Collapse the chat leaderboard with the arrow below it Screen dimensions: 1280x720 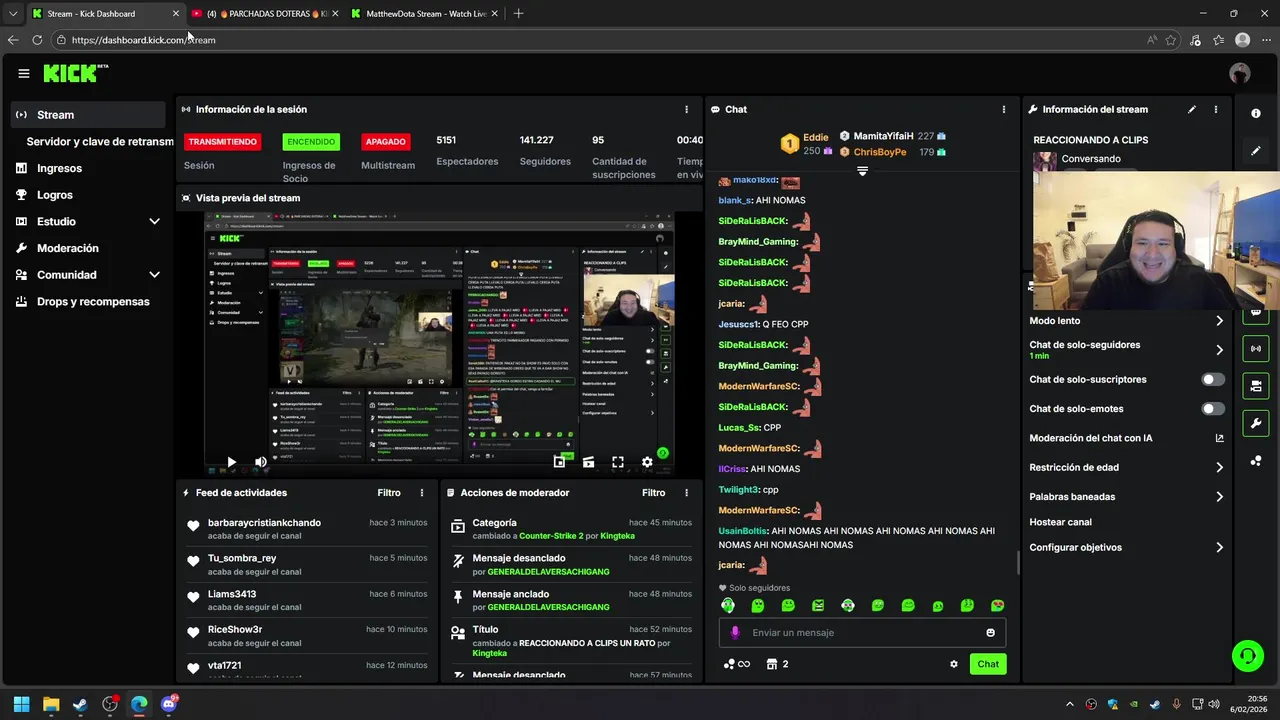(x=862, y=171)
